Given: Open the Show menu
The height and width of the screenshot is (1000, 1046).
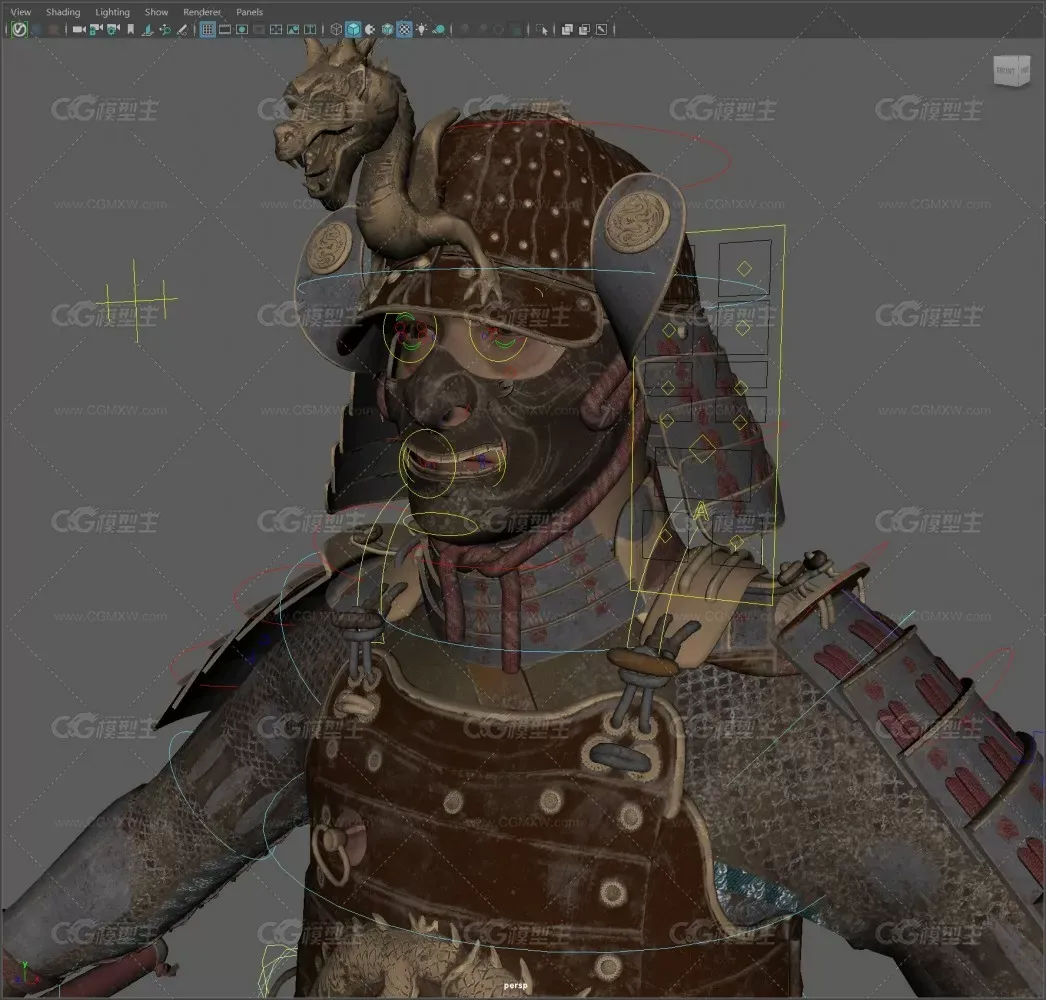Looking at the screenshot, I should pos(156,12).
